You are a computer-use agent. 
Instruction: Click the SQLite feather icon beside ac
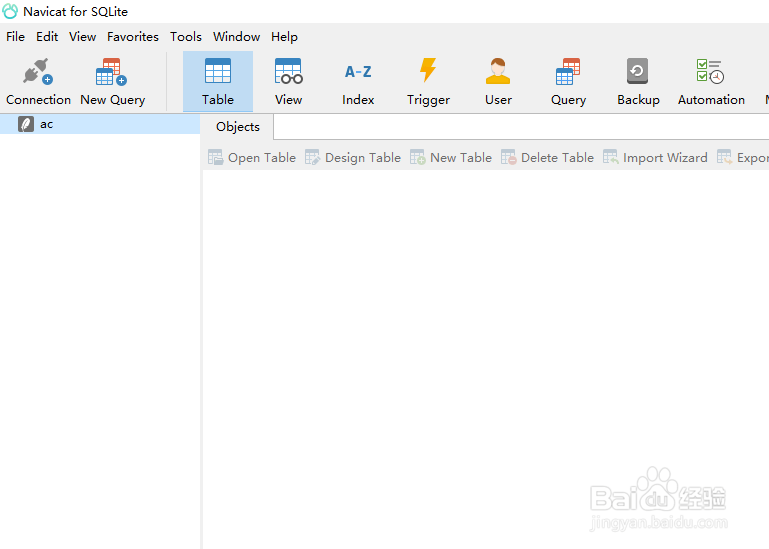26,124
